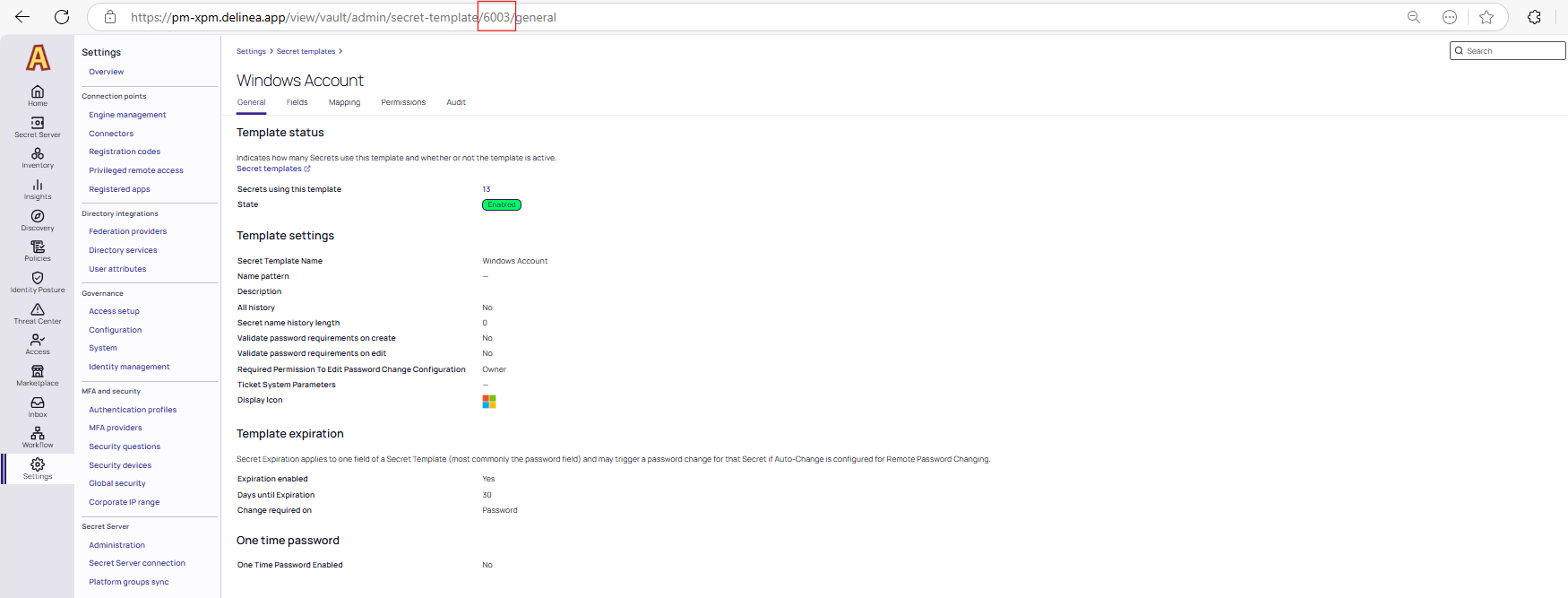
Task: Open User attributes
Action: [x=117, y=269]
